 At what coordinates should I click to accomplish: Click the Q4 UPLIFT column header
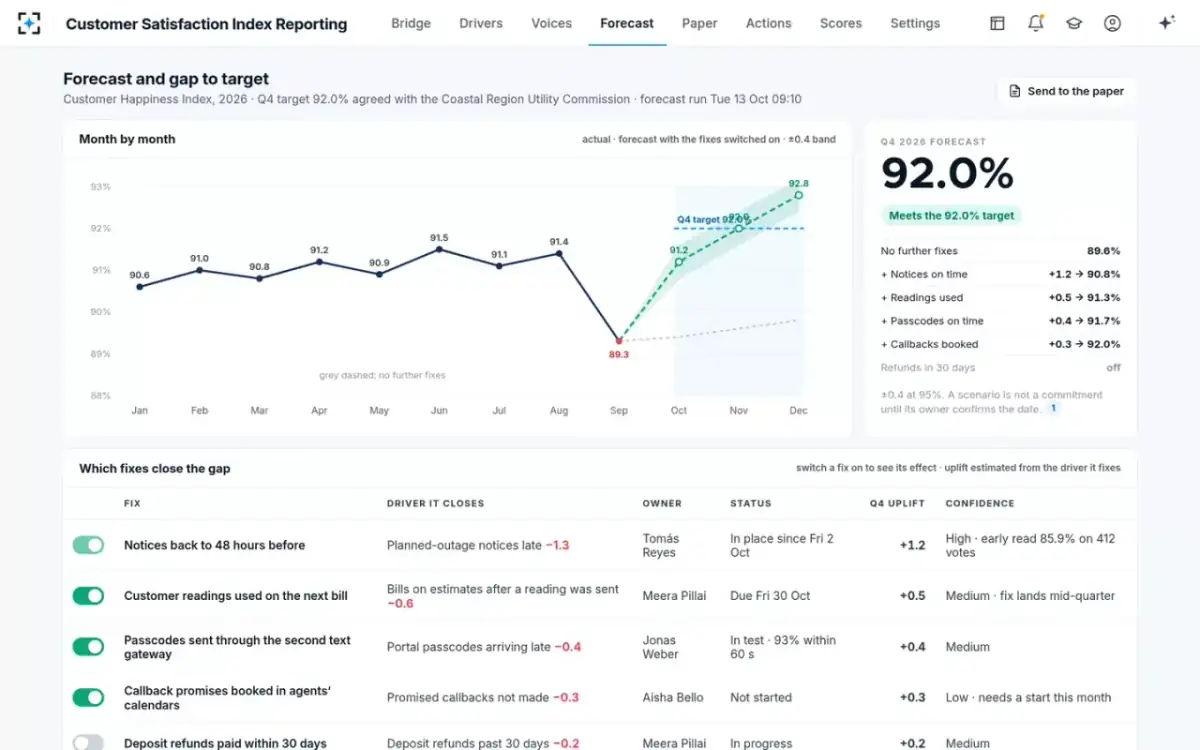tap(898, 504)
